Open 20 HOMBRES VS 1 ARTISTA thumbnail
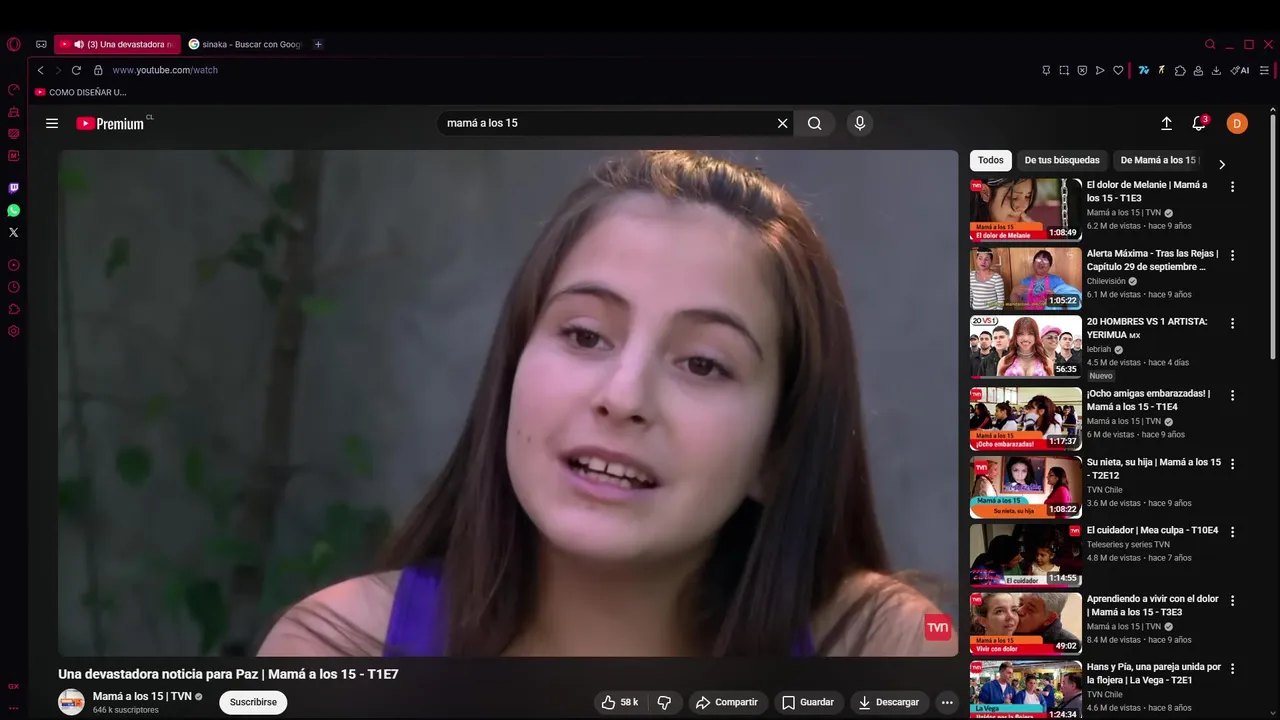 point(1026,347)
